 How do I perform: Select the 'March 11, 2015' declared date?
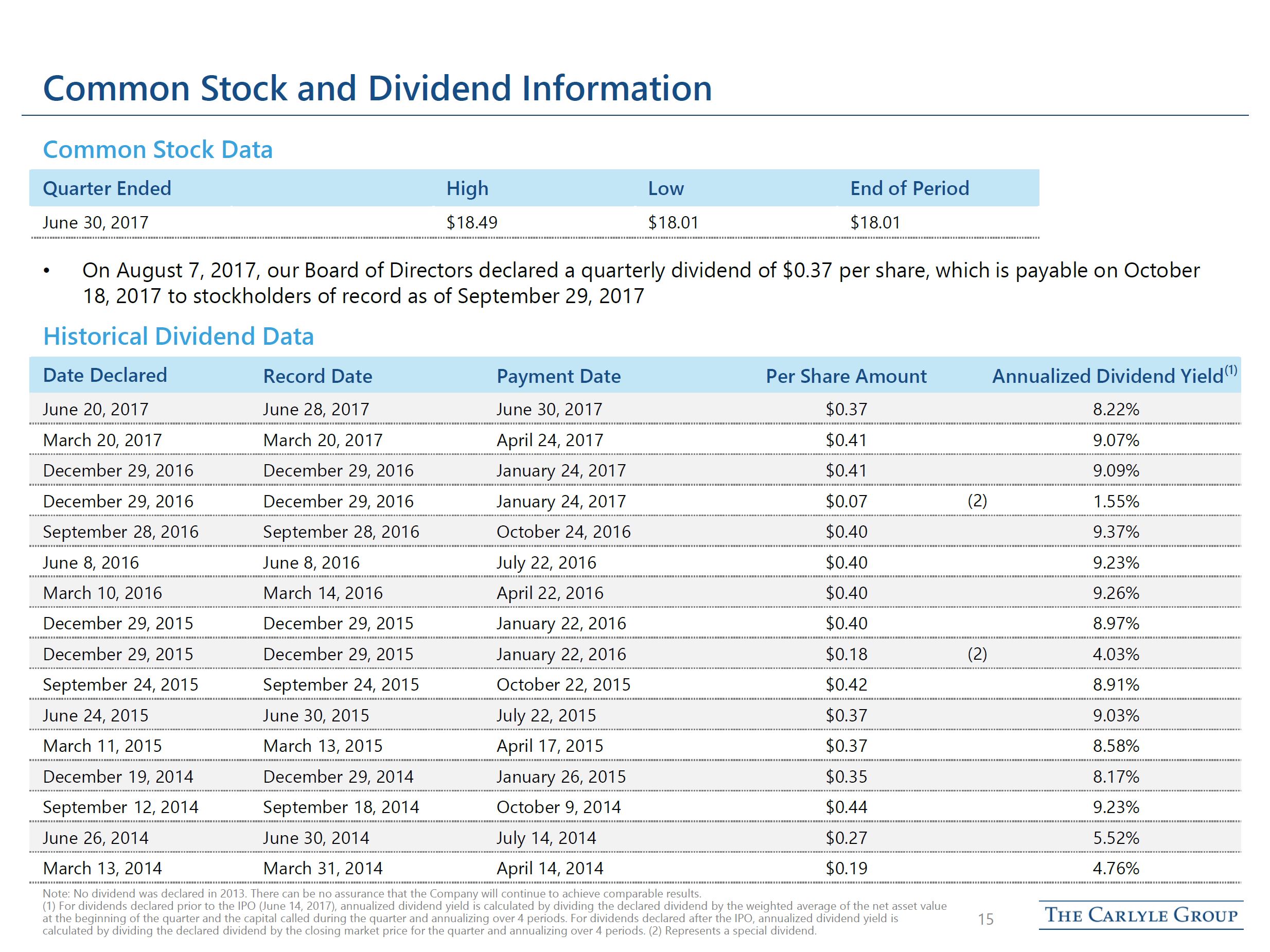[102, 746]
